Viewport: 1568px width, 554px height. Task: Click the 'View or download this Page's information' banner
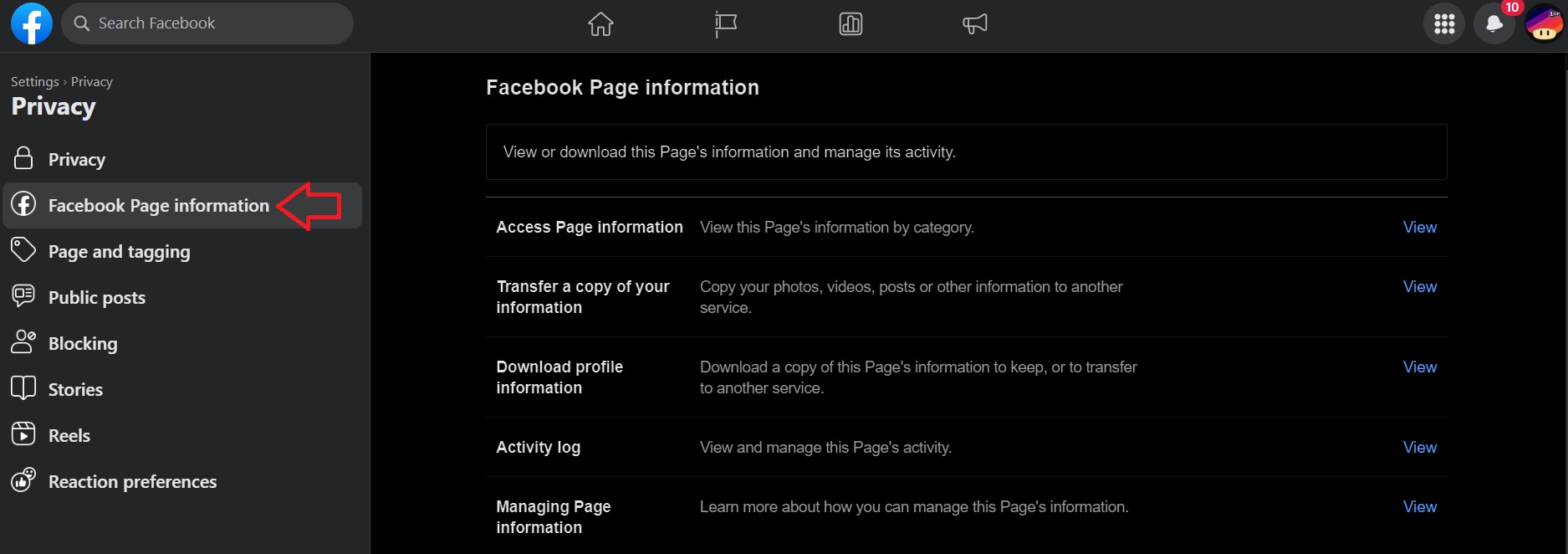[x=966, y=151]
